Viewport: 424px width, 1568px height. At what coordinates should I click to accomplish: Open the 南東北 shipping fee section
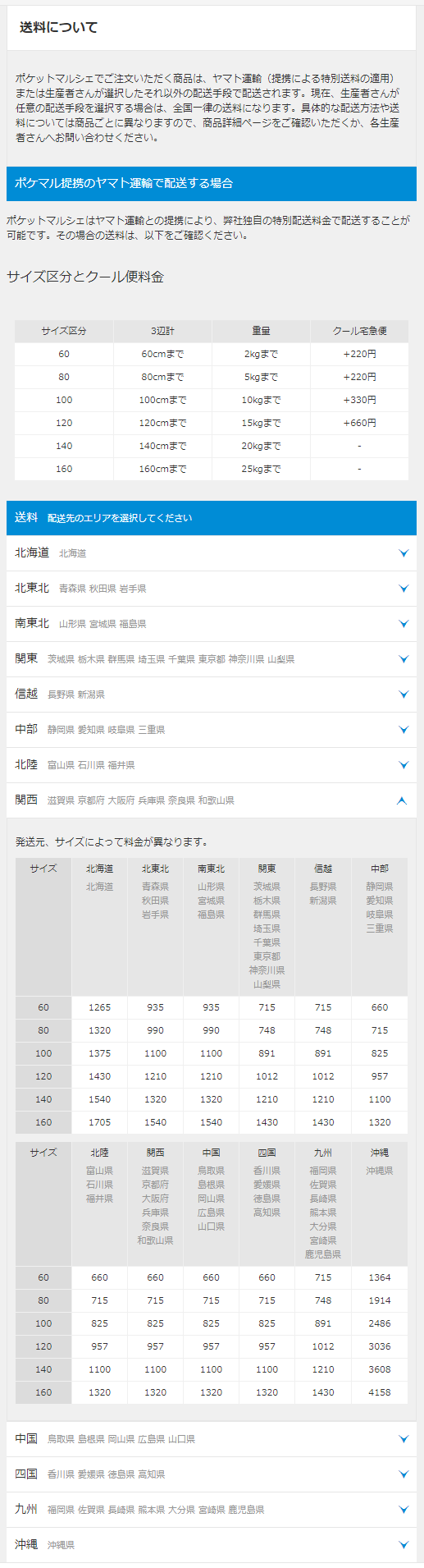pos(212,624)
